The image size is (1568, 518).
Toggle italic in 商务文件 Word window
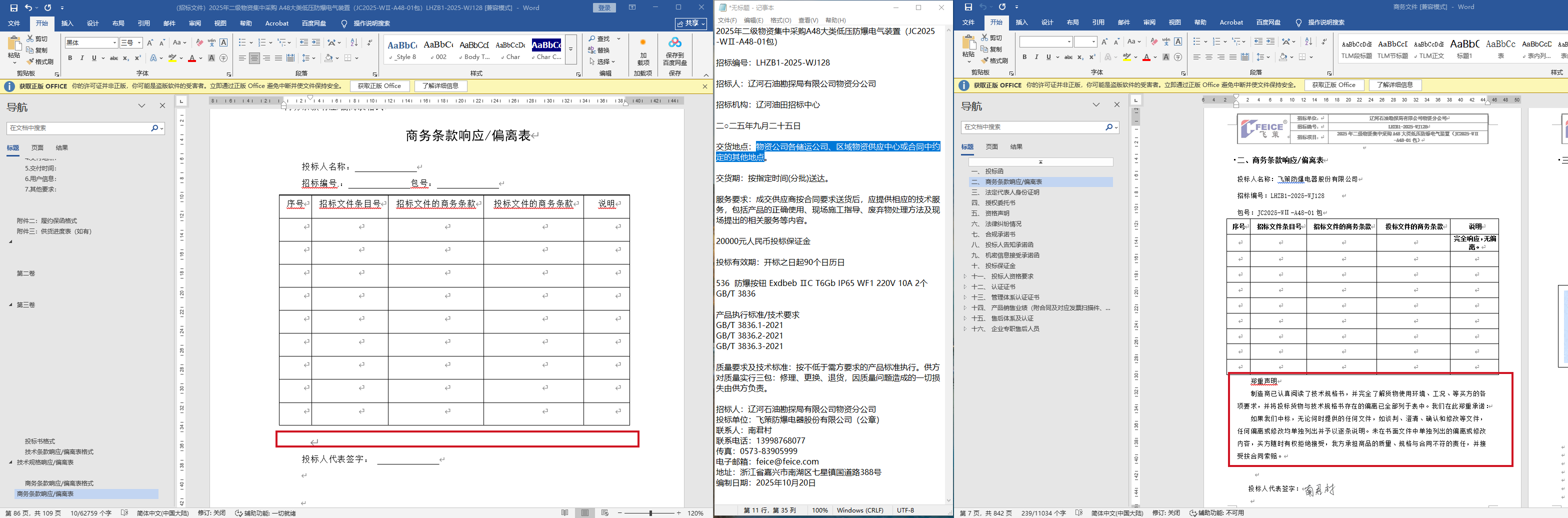[1036, 57]
